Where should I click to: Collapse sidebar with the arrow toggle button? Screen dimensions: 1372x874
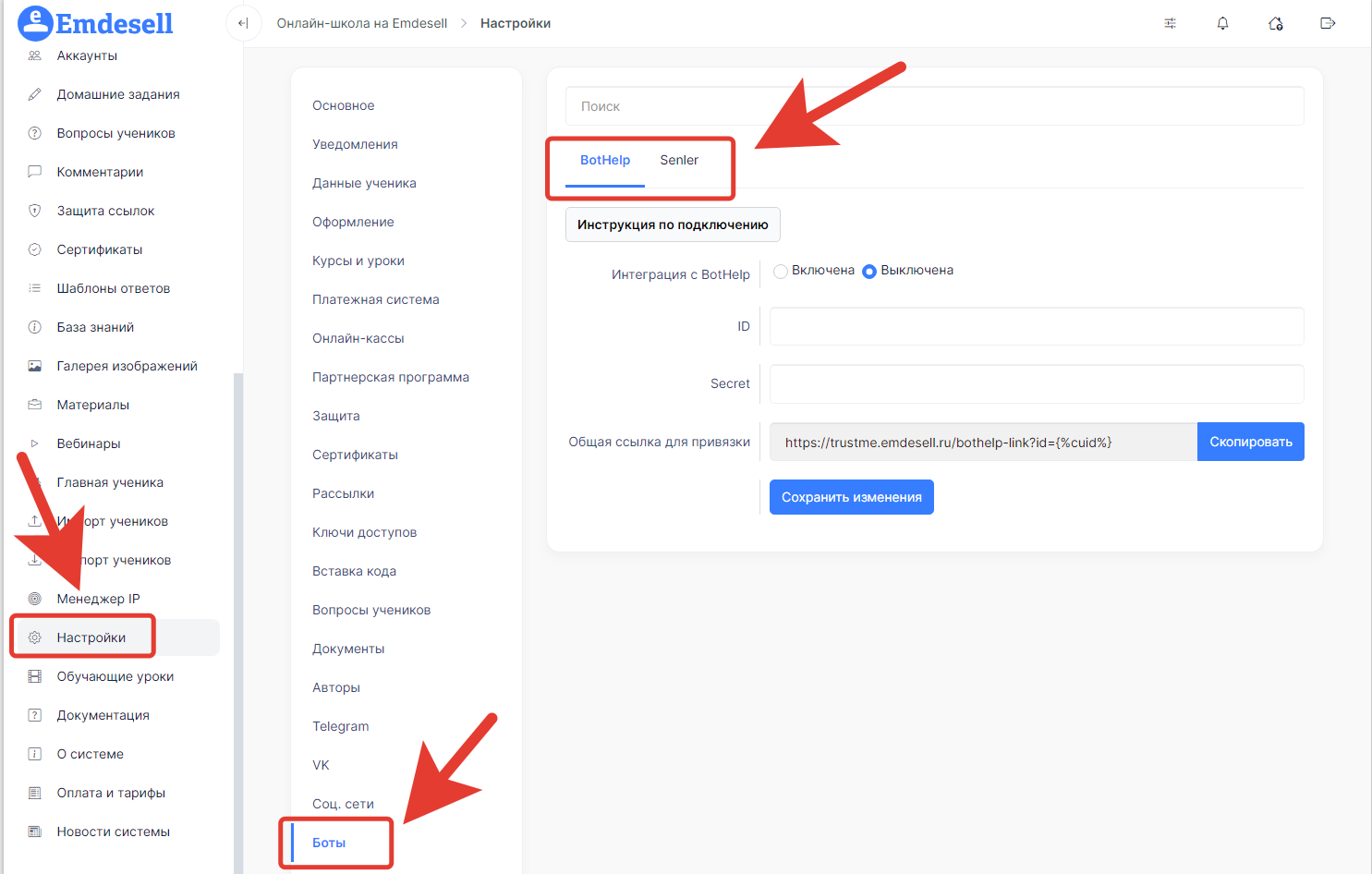pos(243,23)
